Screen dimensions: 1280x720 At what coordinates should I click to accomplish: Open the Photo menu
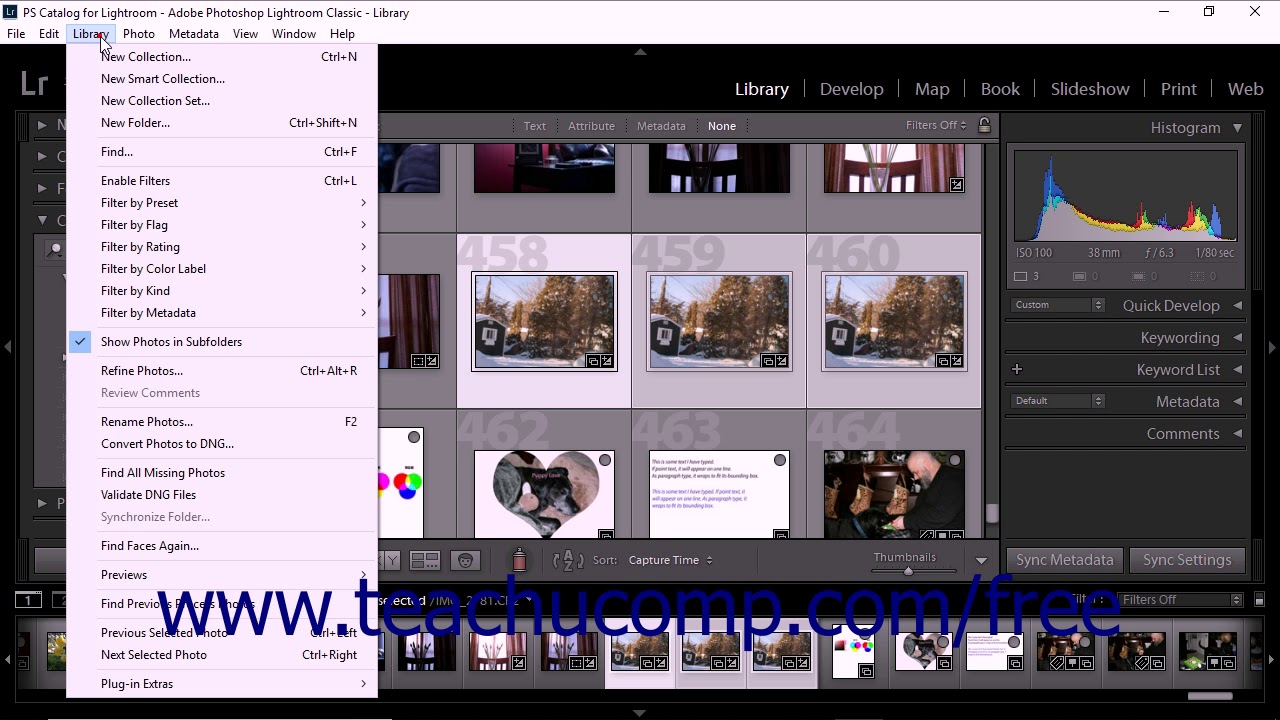pyautogui.click(x=139, y=34)
